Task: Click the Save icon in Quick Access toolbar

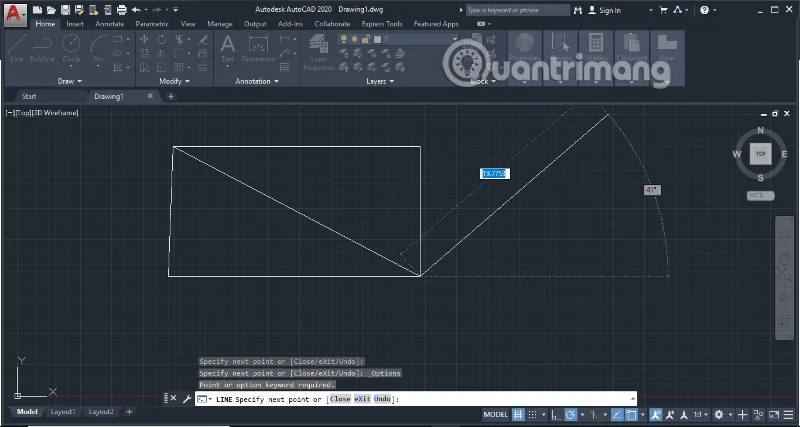Action: click(x=65, y=10)
